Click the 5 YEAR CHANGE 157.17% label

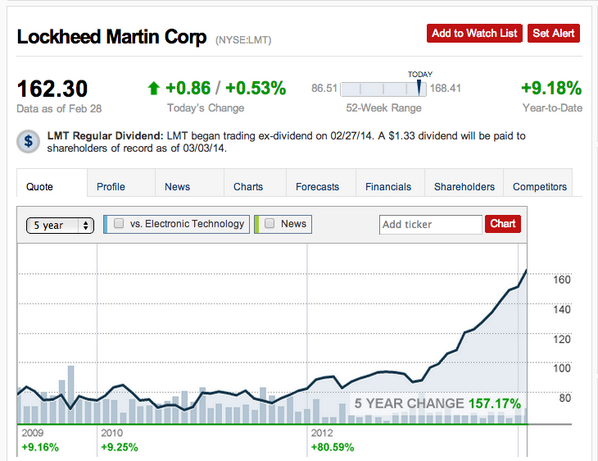pyautogui.click(x=437, y=403)
